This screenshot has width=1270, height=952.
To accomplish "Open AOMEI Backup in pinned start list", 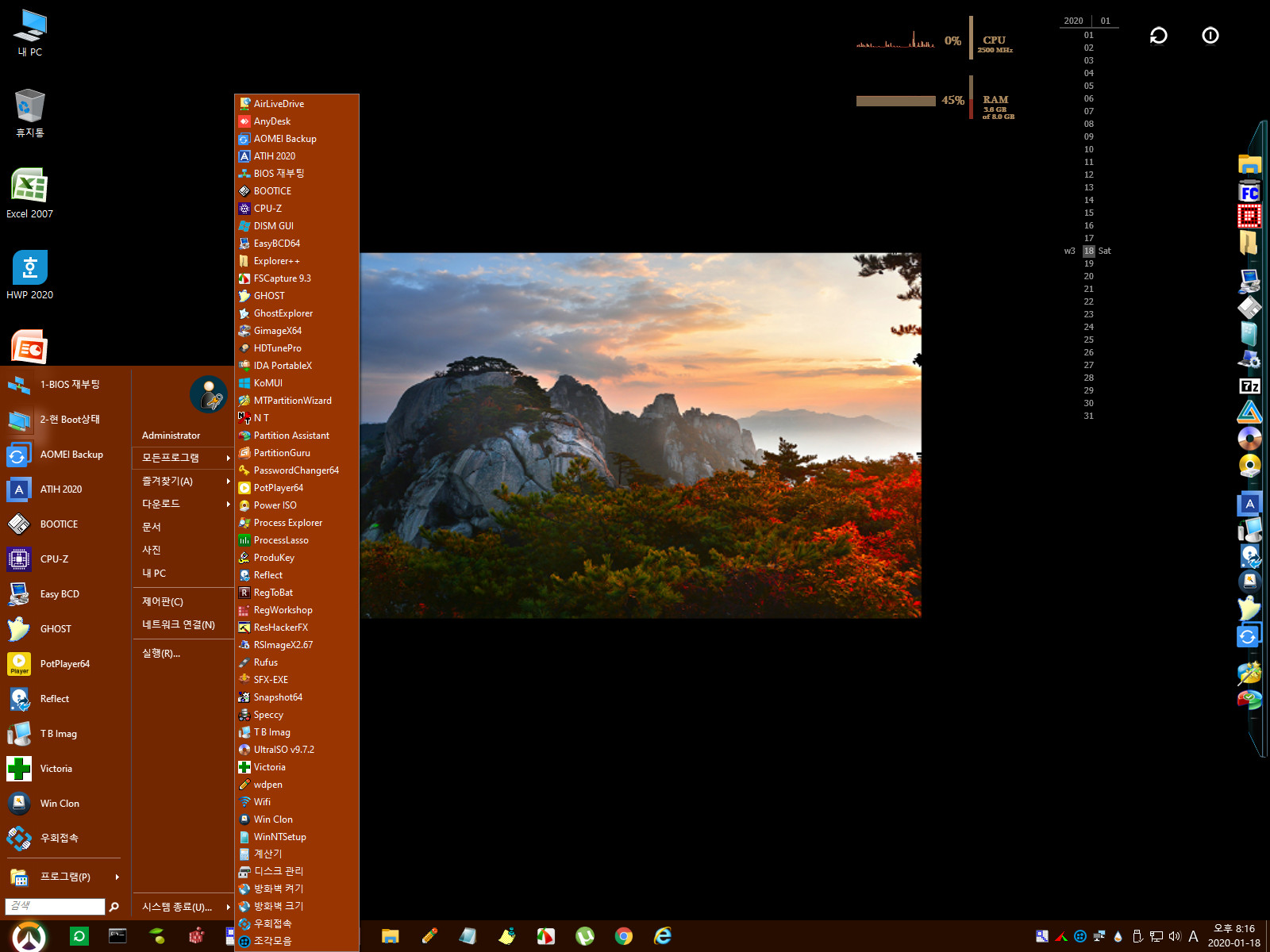I will 63,455.
